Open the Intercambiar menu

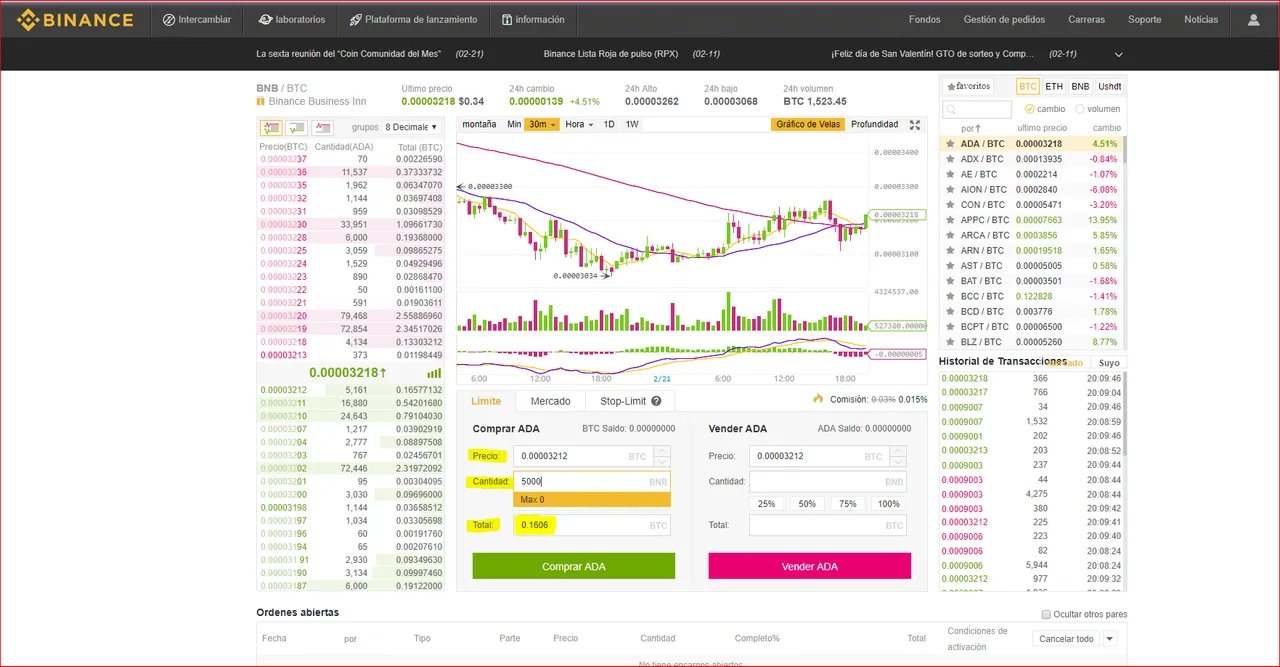tap(197, 19)
